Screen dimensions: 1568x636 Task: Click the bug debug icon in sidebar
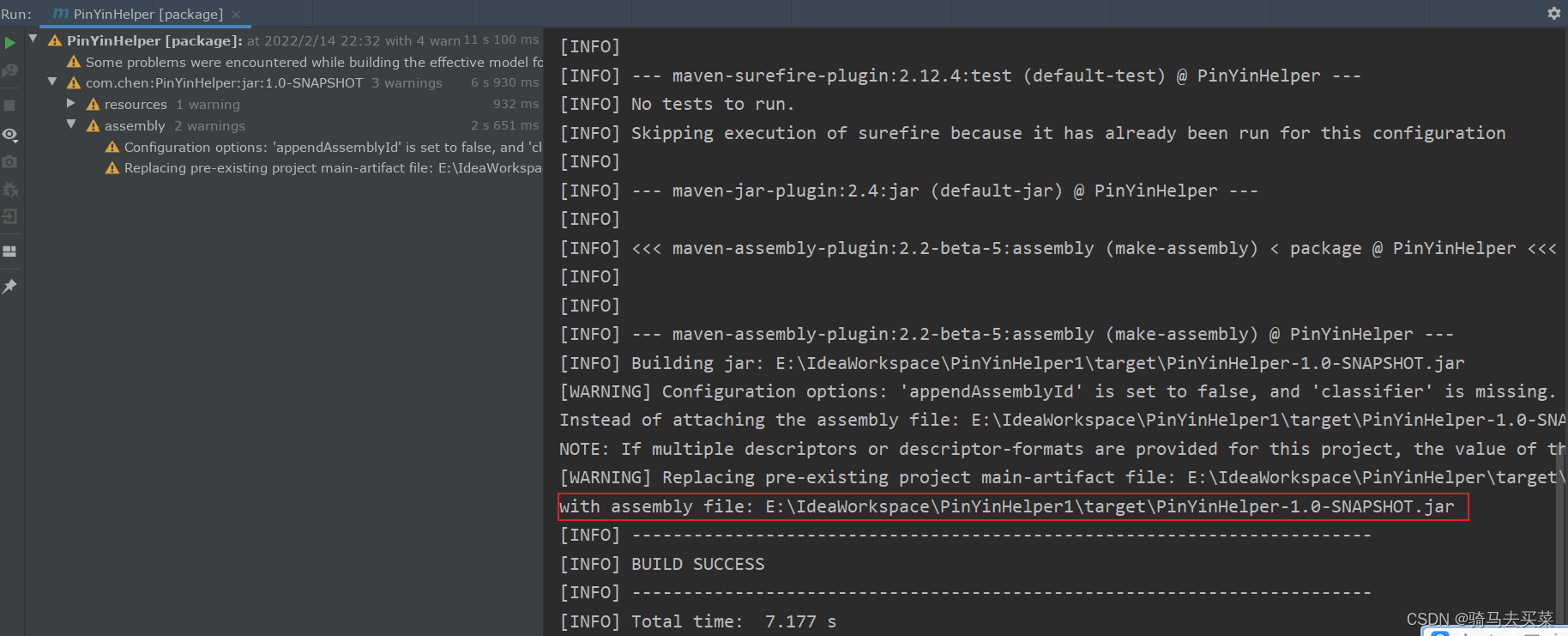coord(10,189)
